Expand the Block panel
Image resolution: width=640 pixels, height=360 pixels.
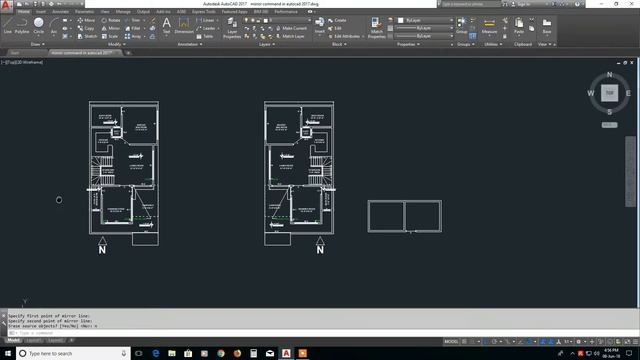[x=339, y=44]
